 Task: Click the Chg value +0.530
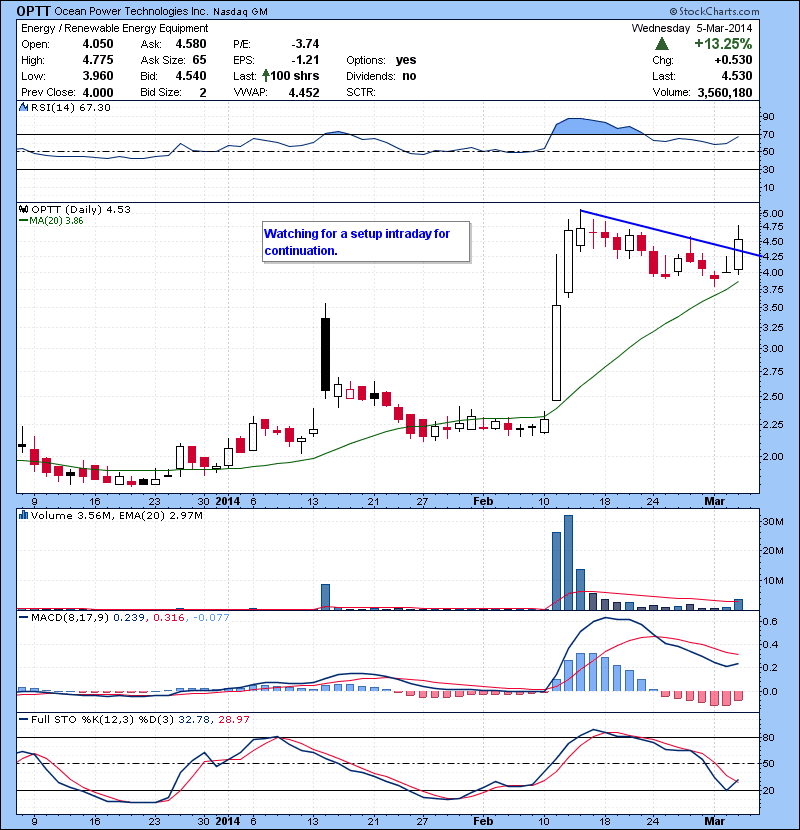coord(733,60)
